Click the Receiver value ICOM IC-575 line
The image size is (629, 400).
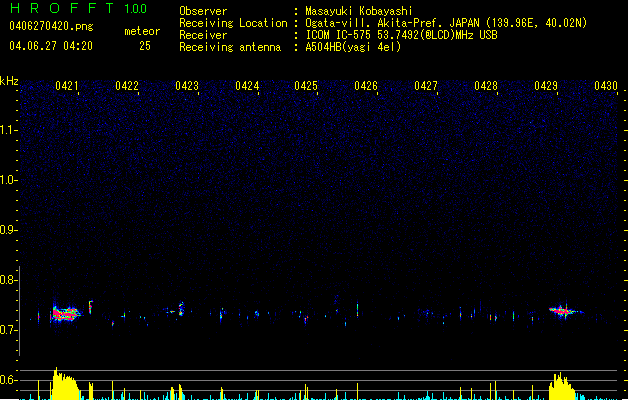[x=401, y=35]
